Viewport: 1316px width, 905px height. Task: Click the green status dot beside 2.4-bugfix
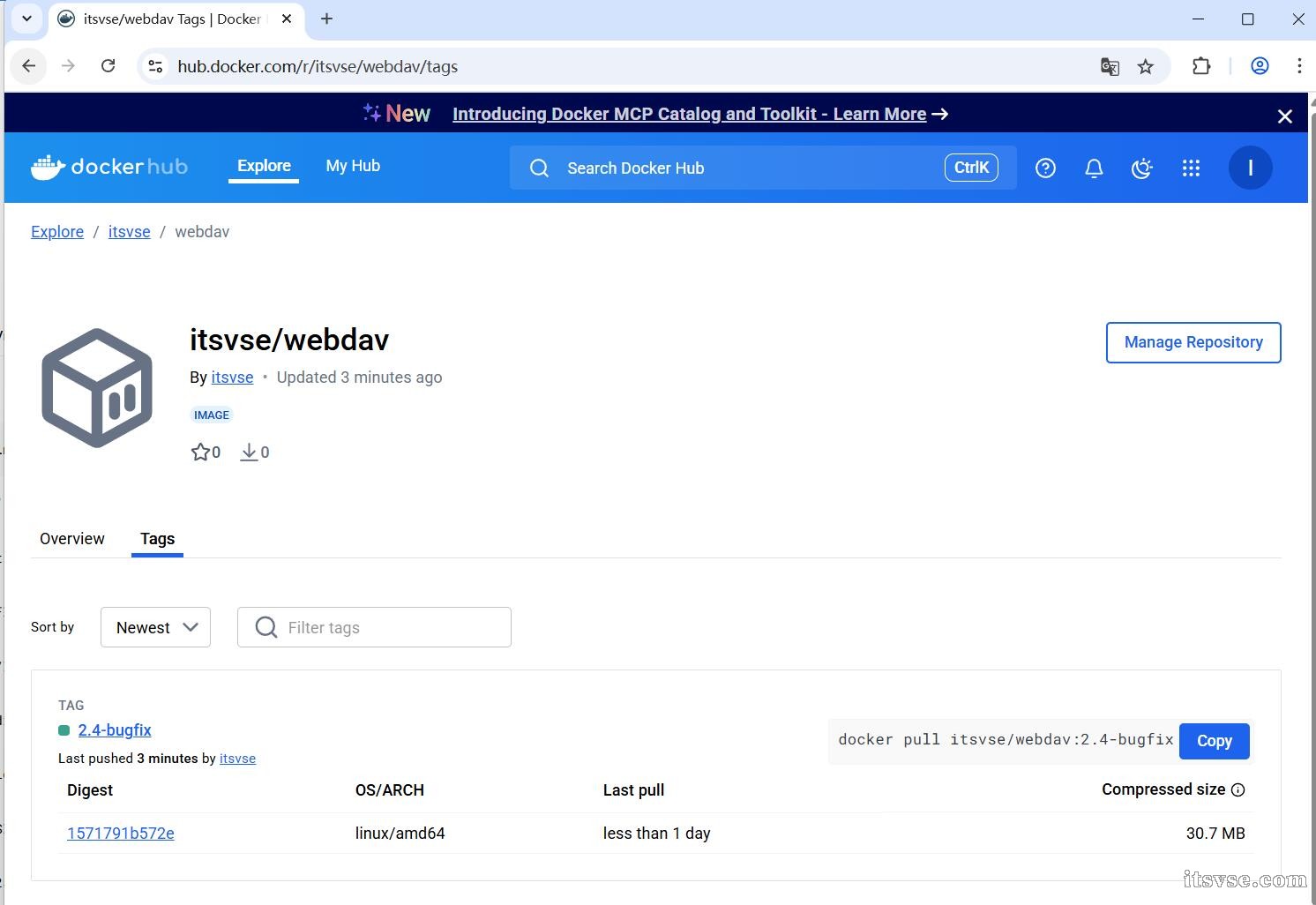pos(64,730)
